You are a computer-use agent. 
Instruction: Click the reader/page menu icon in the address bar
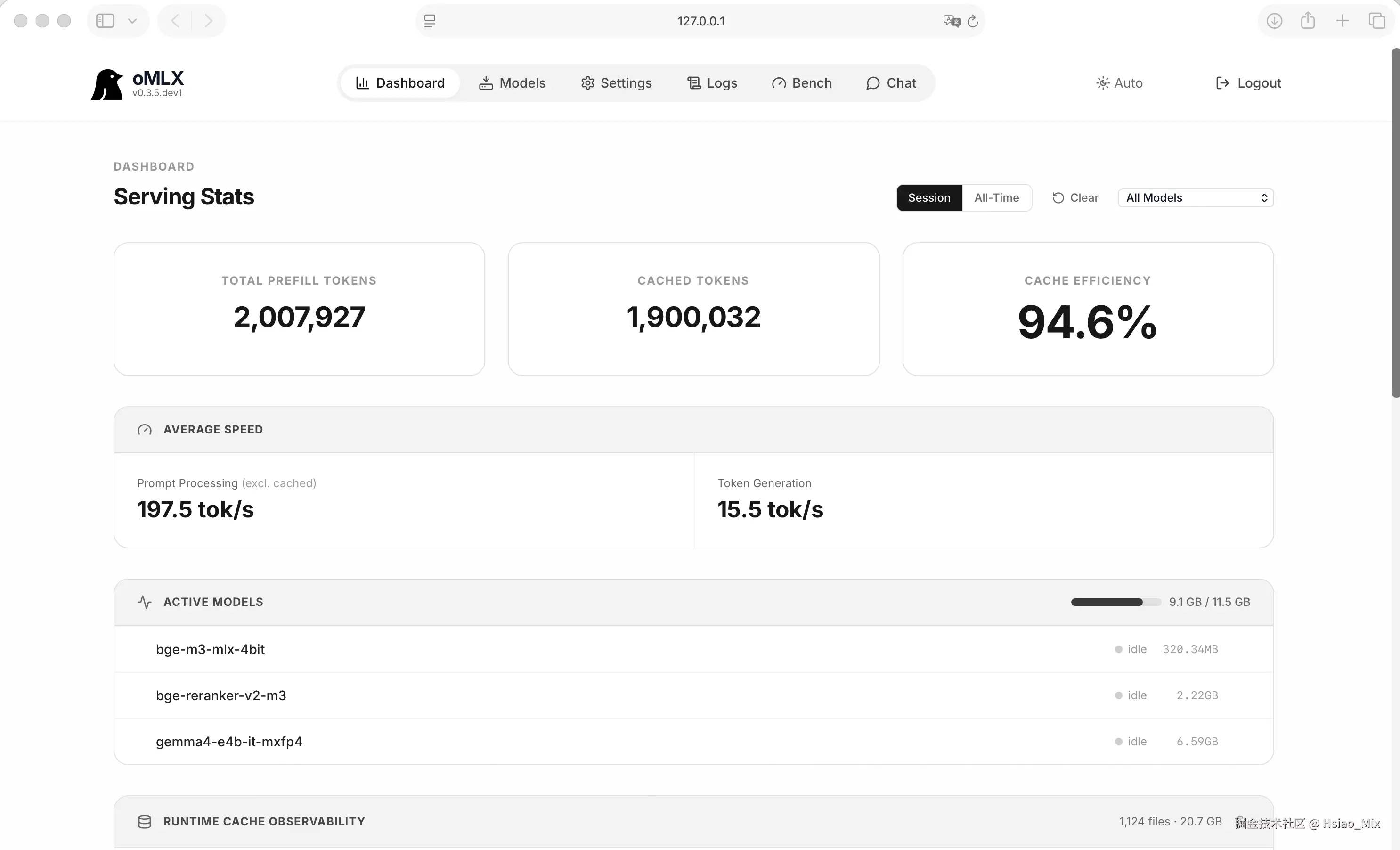430,21
